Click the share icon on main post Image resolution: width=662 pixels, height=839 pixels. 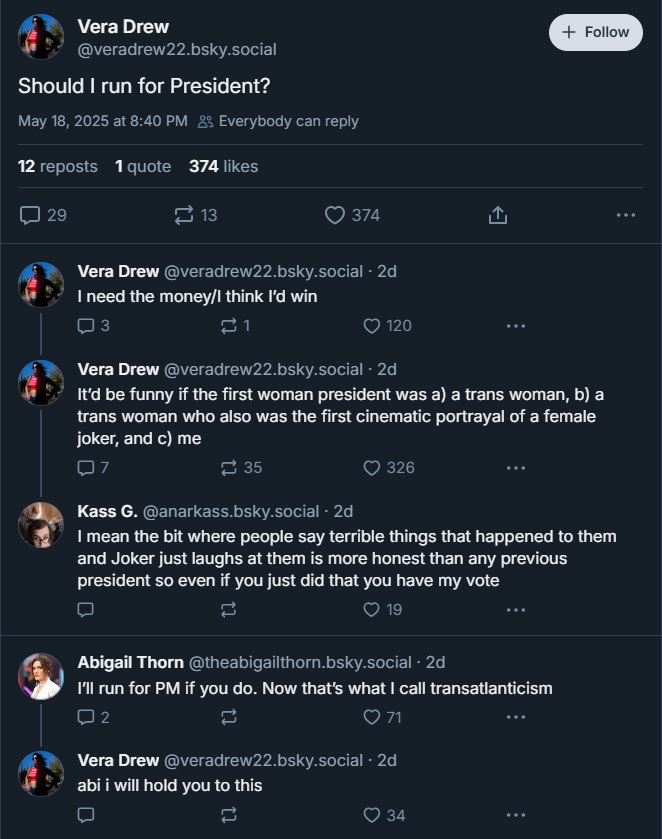point(498,215)
